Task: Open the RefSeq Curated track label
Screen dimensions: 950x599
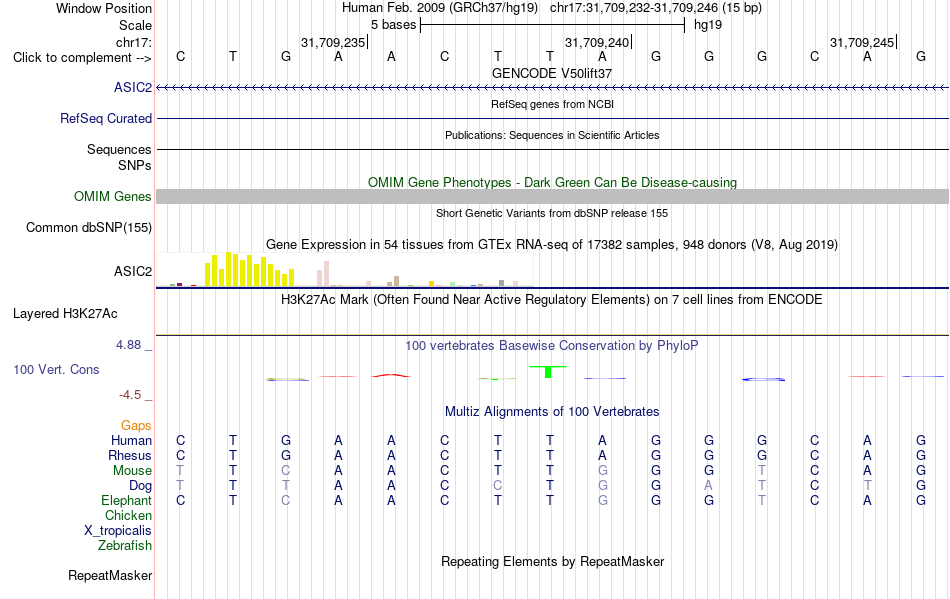Action: coord(106,119)
